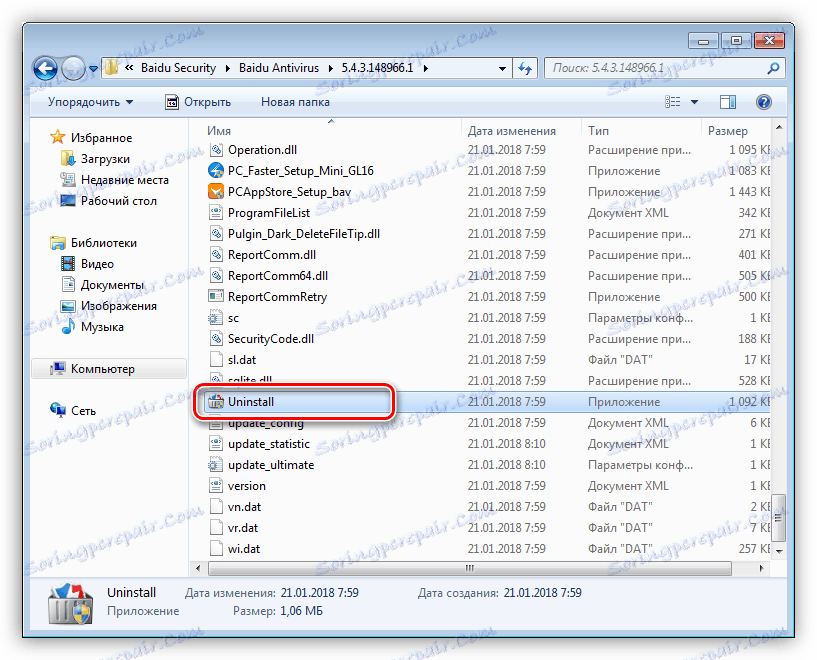Viewport: 817px width, 660px height.
Task: Click the sc configuration file icon
Action: 216,318
